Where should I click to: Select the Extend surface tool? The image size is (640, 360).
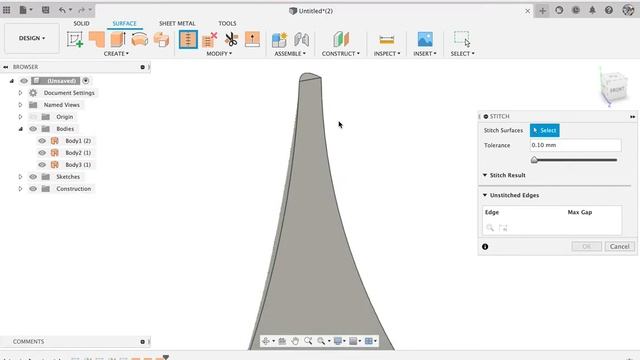(x=252, y=40)
